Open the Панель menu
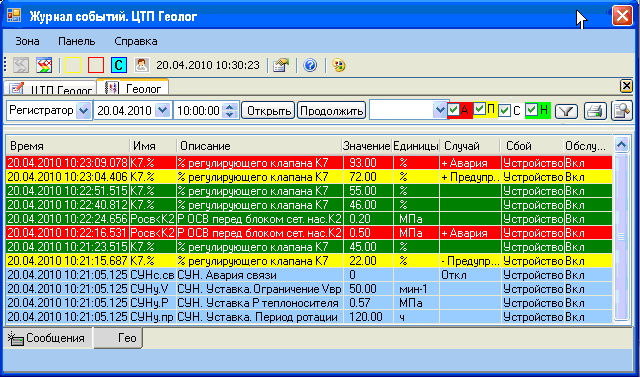This screenshot has width=640, height=377. coord(77,42)
